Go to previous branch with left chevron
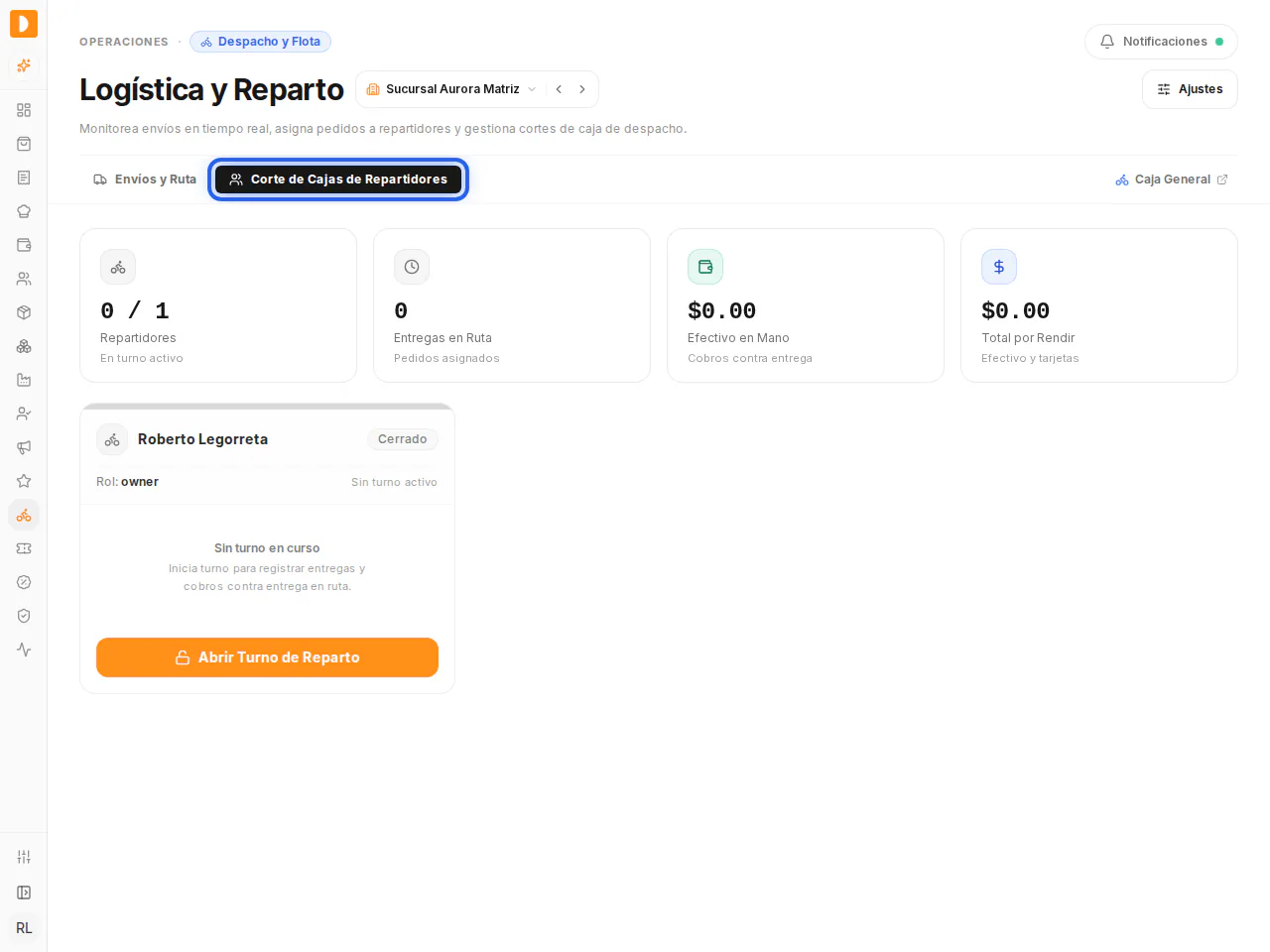 tap(559, 89)
